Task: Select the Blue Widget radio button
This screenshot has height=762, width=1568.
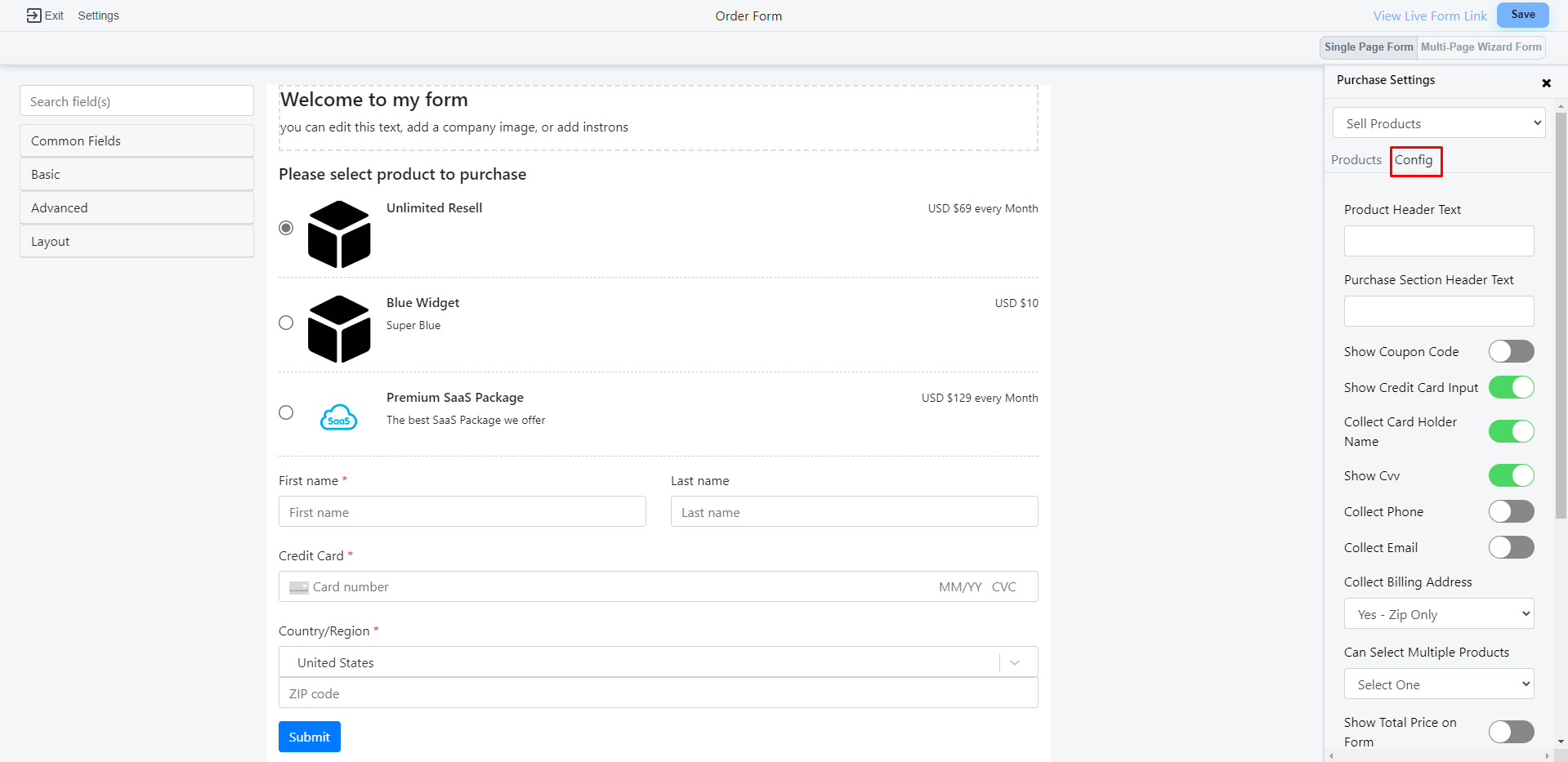Action: (286, 323)
